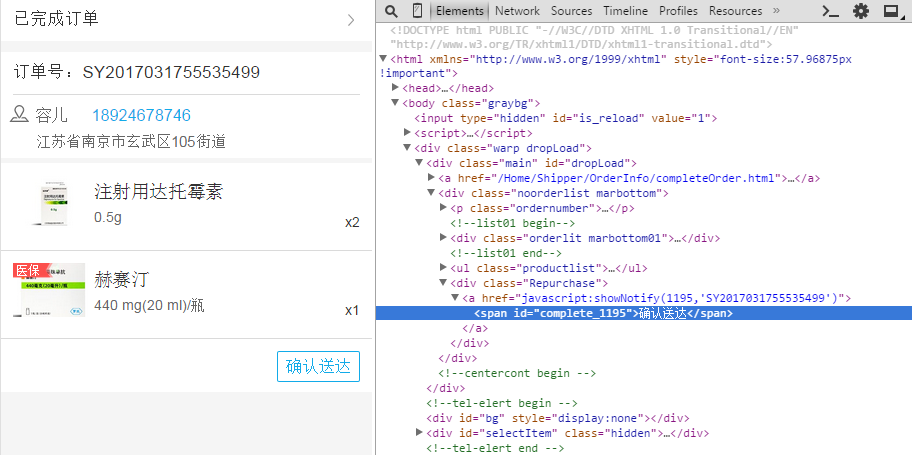
Task: Click the 0.5g specification text
Action: click(x=108, y=218)
